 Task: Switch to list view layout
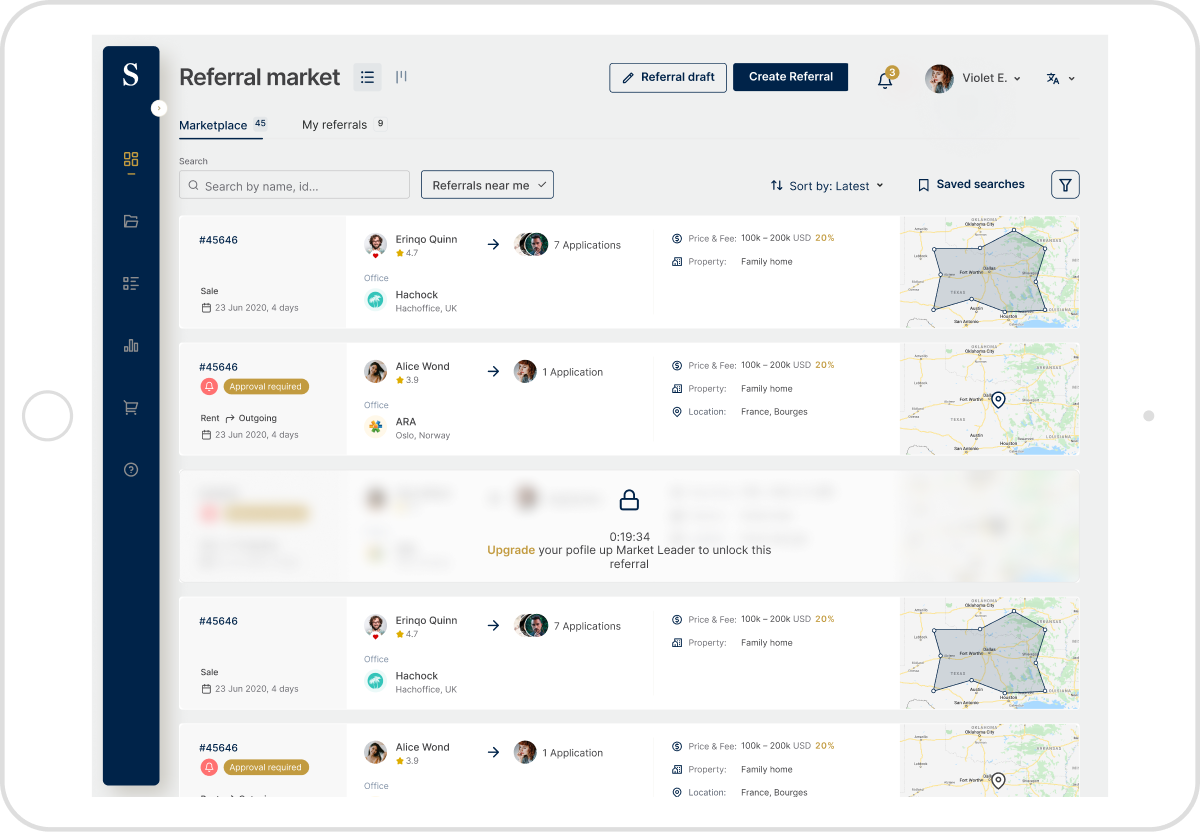[x=367, y=77]
